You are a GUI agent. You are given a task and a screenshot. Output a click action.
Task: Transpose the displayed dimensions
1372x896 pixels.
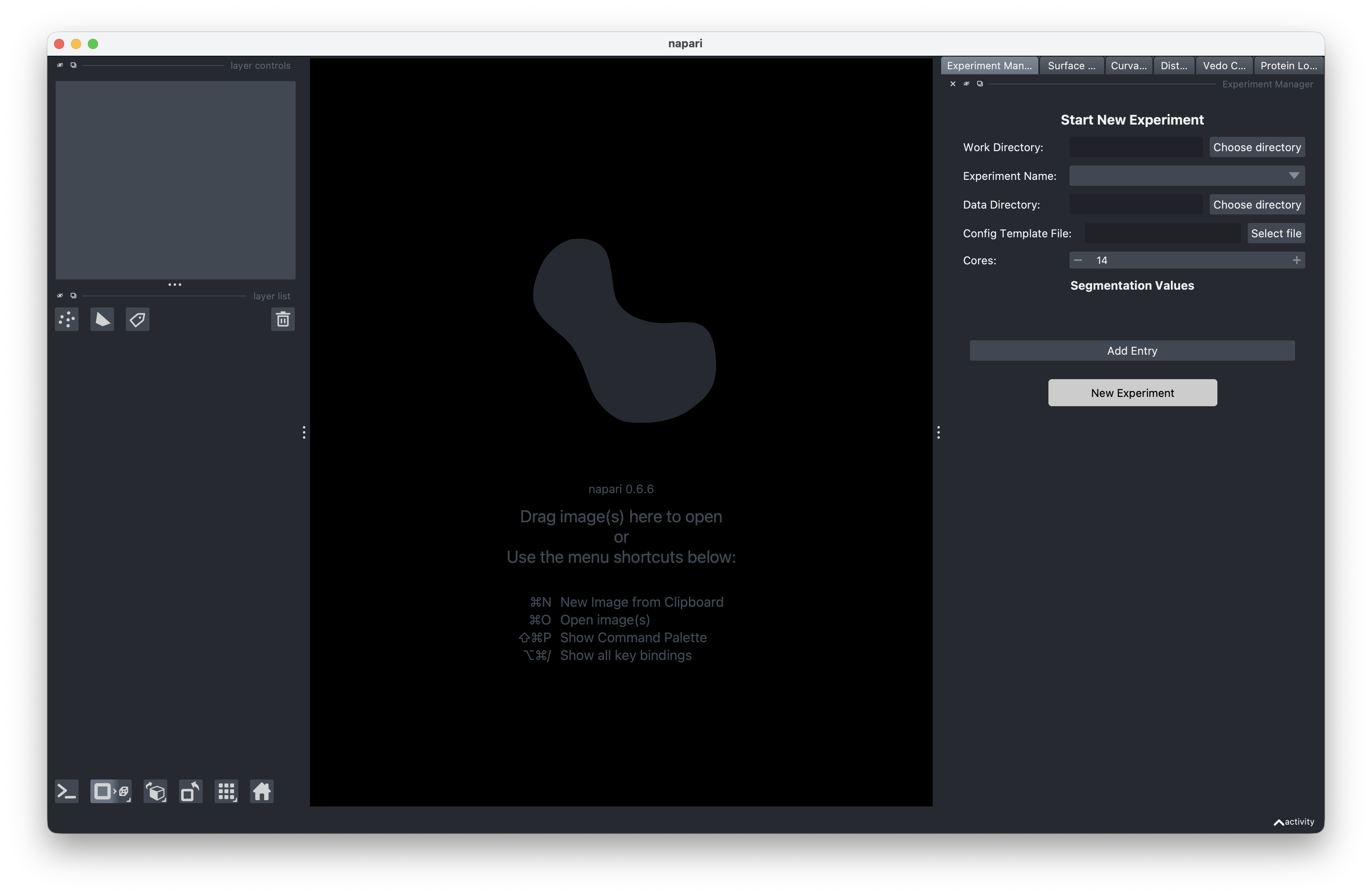190,791
